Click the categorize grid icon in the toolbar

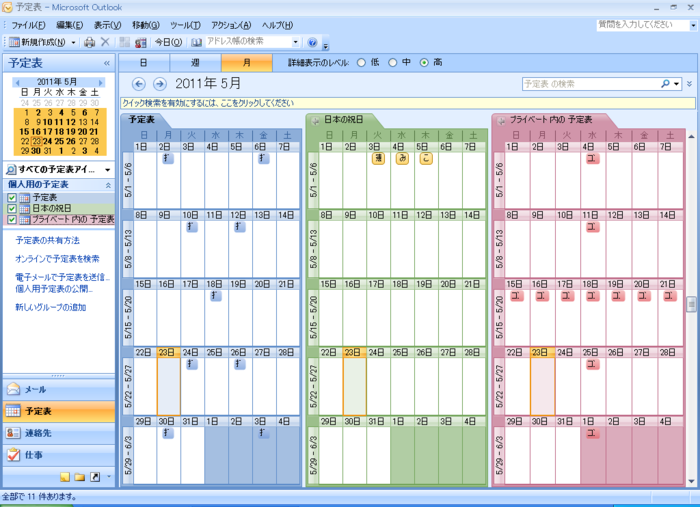coord(125,42)
